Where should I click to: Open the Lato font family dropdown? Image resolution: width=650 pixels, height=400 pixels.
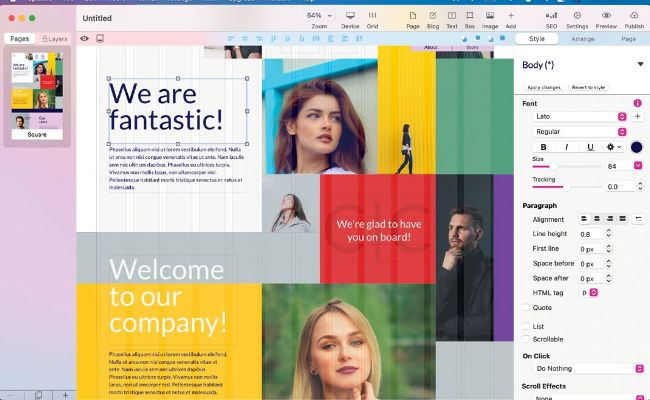[x=578, y=116]
